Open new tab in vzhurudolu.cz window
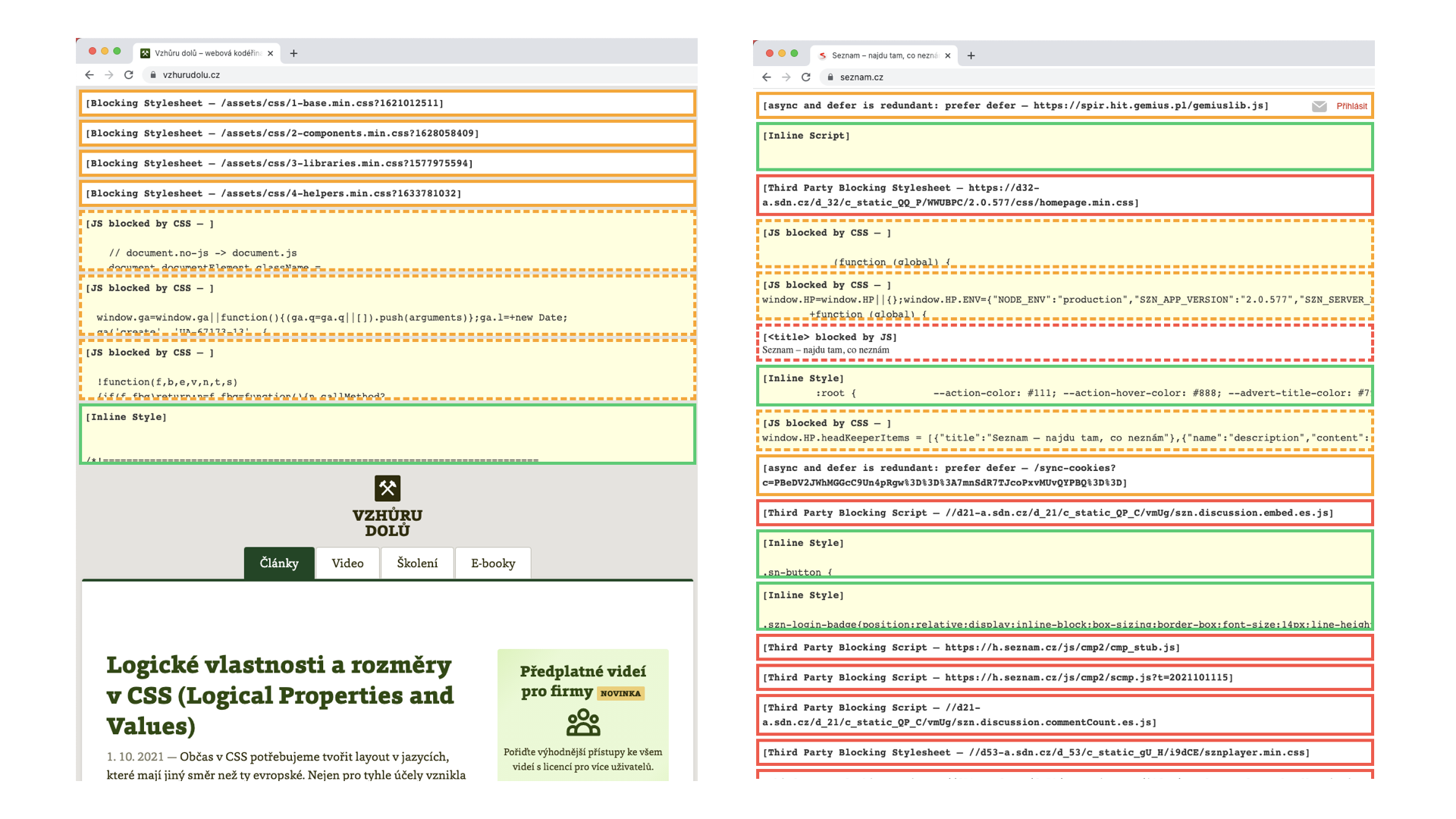Image resolution: width=1456 pixels, height=819 pixels. tap(293, 53)
